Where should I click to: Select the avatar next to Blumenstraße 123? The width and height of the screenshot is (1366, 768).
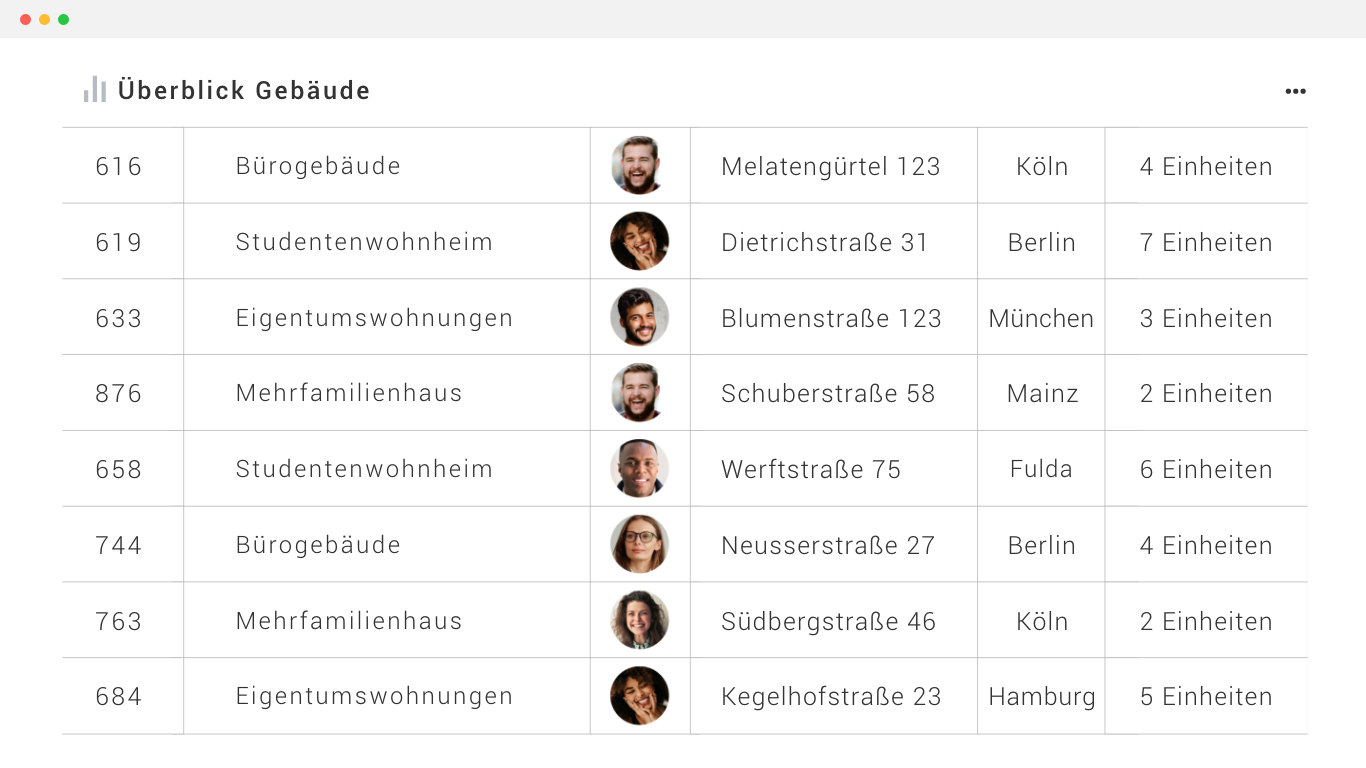pyautogui.click(x=639, y=318)
